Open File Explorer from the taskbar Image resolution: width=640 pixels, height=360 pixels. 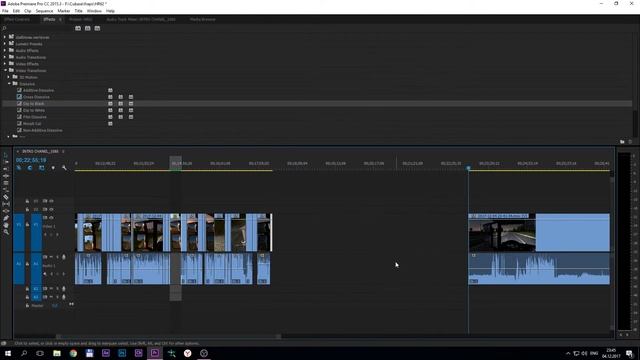pyautogui.click(x=57, y=353)
